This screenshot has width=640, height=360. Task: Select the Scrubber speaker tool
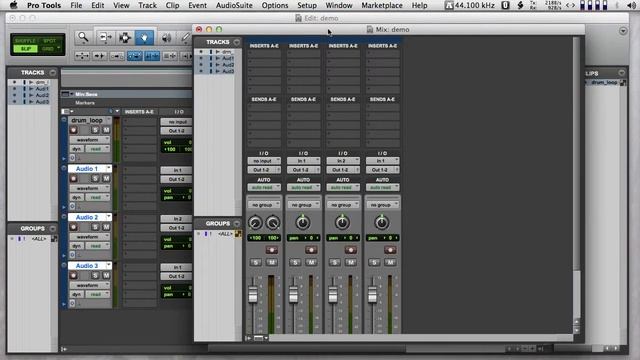tap(167, 38)
